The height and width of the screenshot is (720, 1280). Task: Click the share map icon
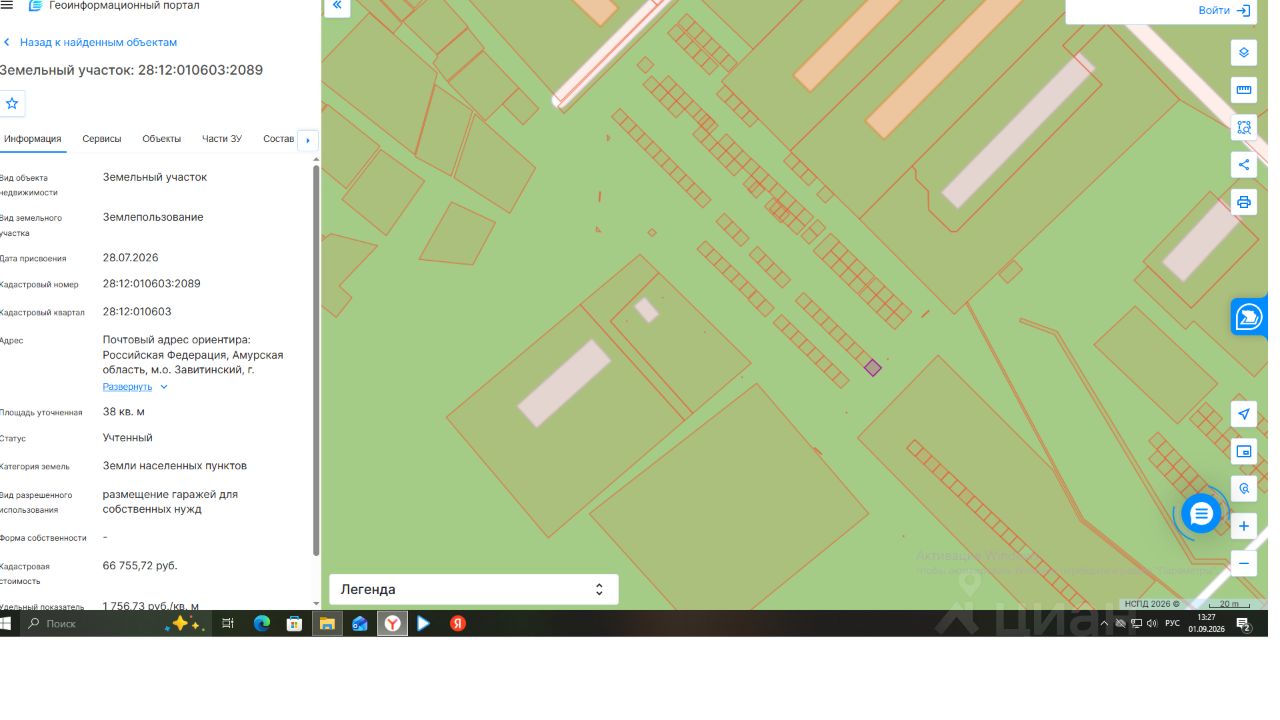click(x=1243, y=165)
